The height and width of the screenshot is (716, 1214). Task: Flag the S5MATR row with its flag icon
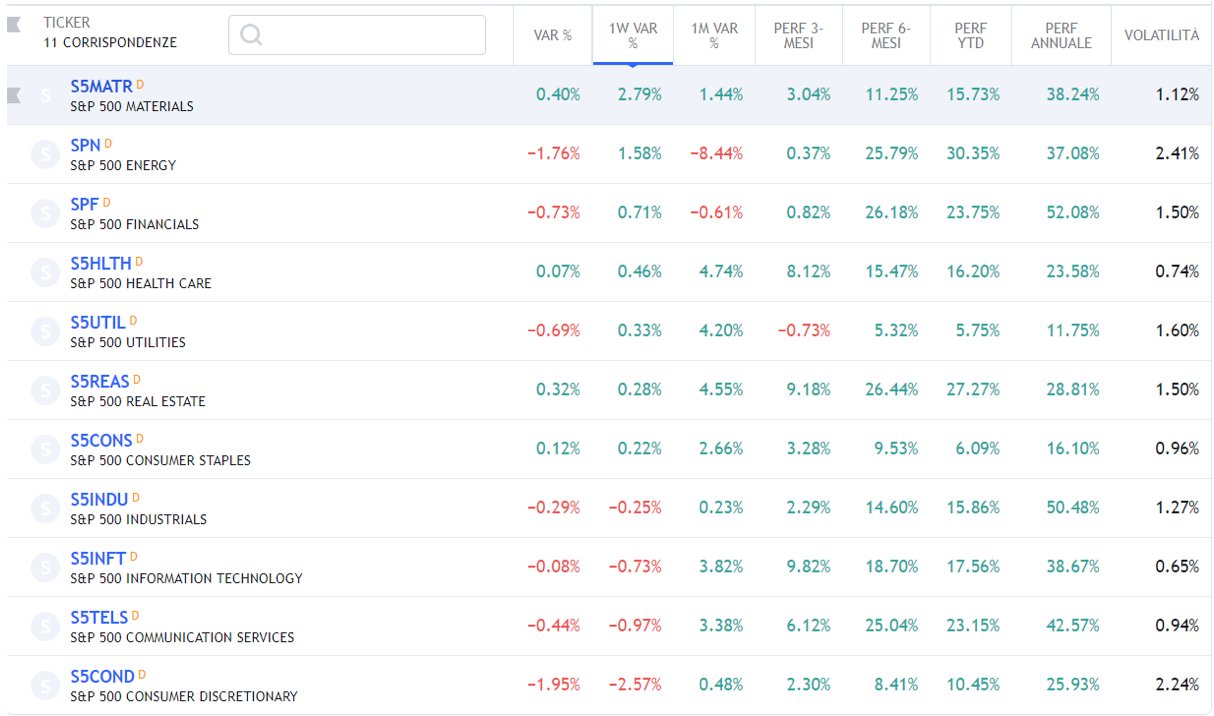(x=14, y=95)
